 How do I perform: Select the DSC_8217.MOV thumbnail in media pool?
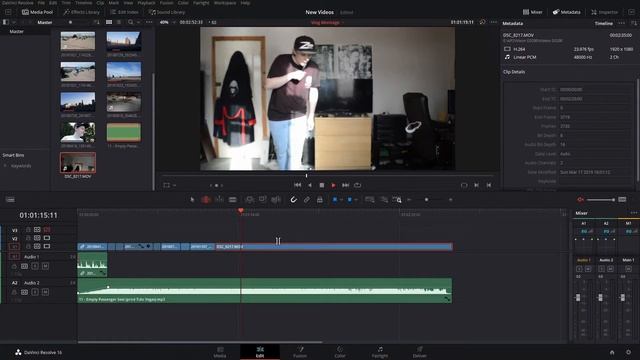(x=78, y=163)
